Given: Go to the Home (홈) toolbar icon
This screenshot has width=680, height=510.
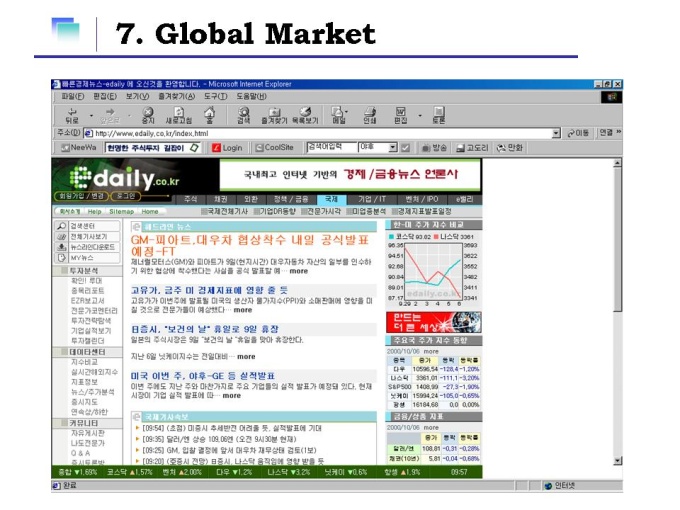Looking at the screenshot, I should pos(209,115).
